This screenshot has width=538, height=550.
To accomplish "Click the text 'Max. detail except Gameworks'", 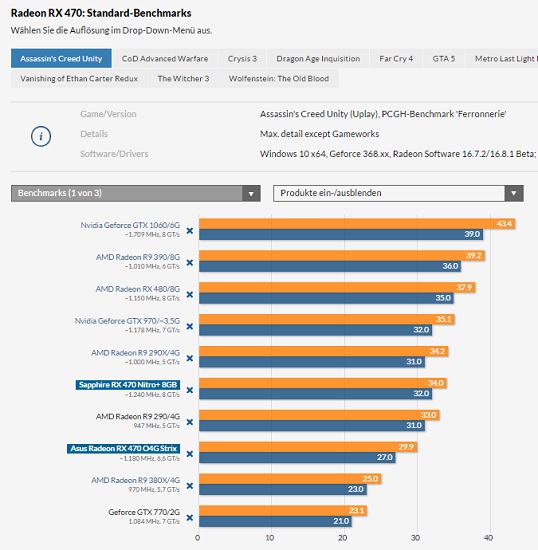I will pos(320,134).
